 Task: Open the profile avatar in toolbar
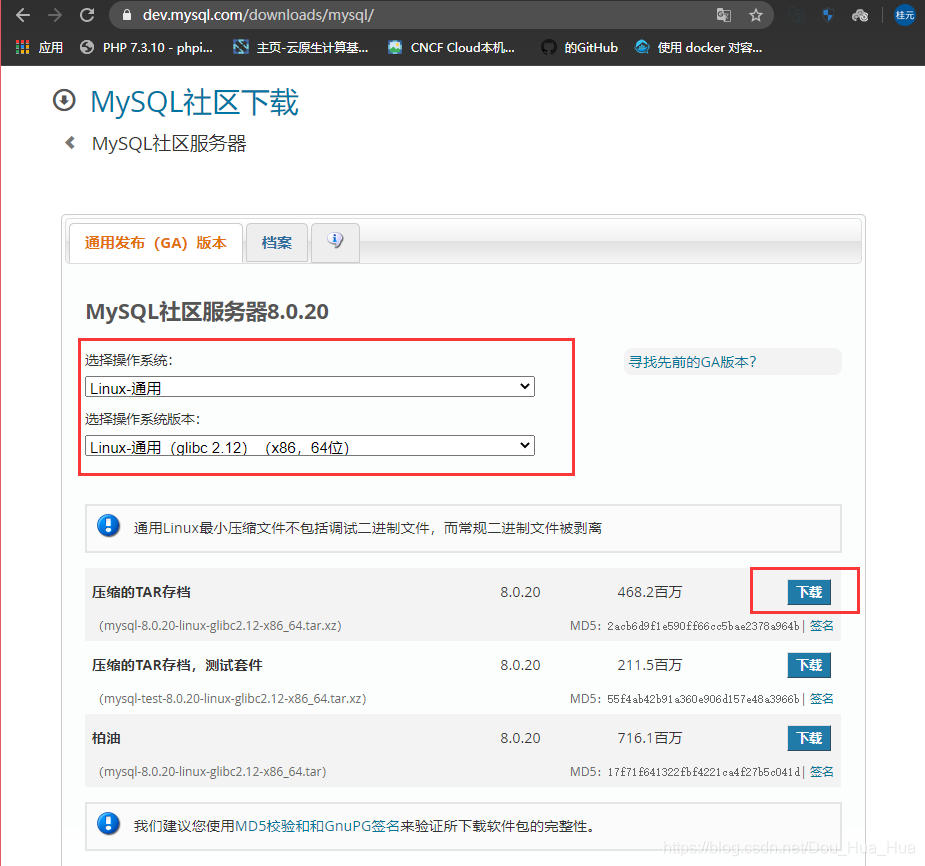click(x=904, y=15)
